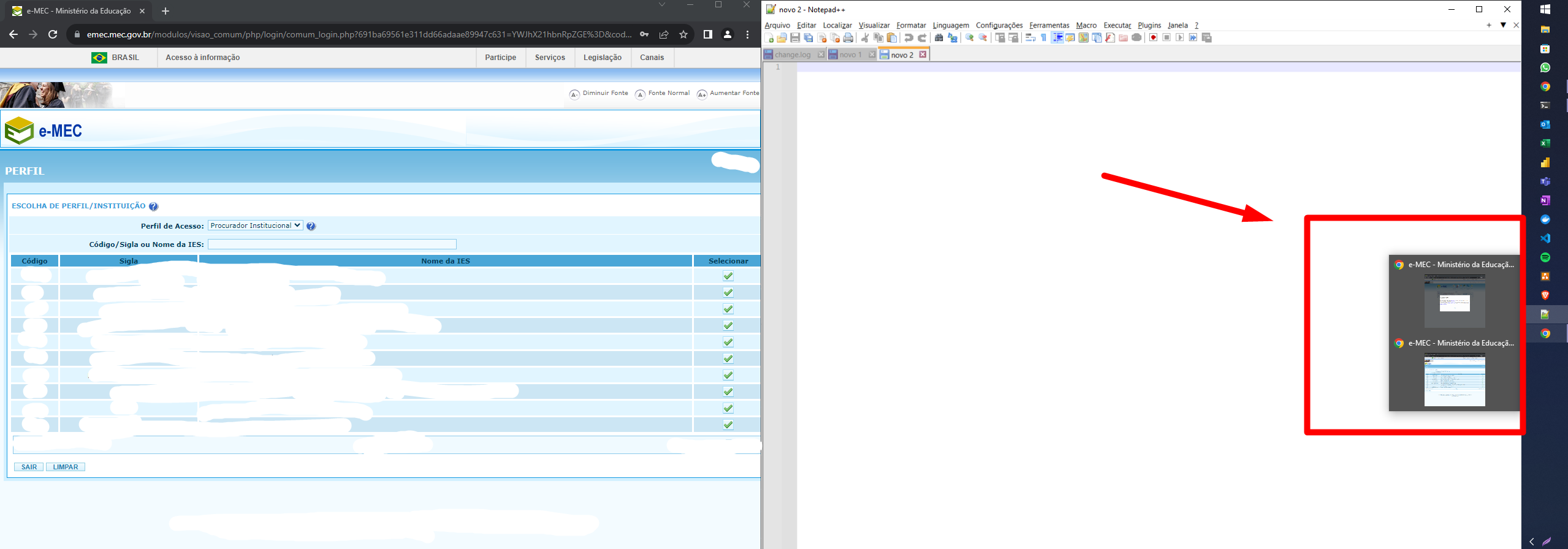Open Visual Studio Code from taskbar
Viewport: 1568px width, 549px height.
(1545, 238)
